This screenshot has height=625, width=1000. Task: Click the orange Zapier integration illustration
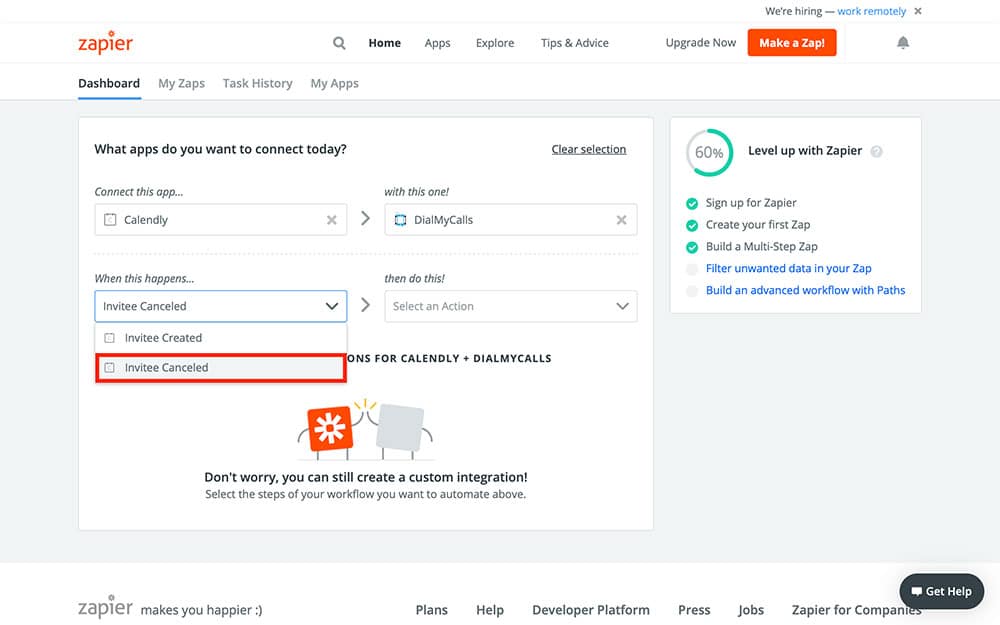[329, 428]
